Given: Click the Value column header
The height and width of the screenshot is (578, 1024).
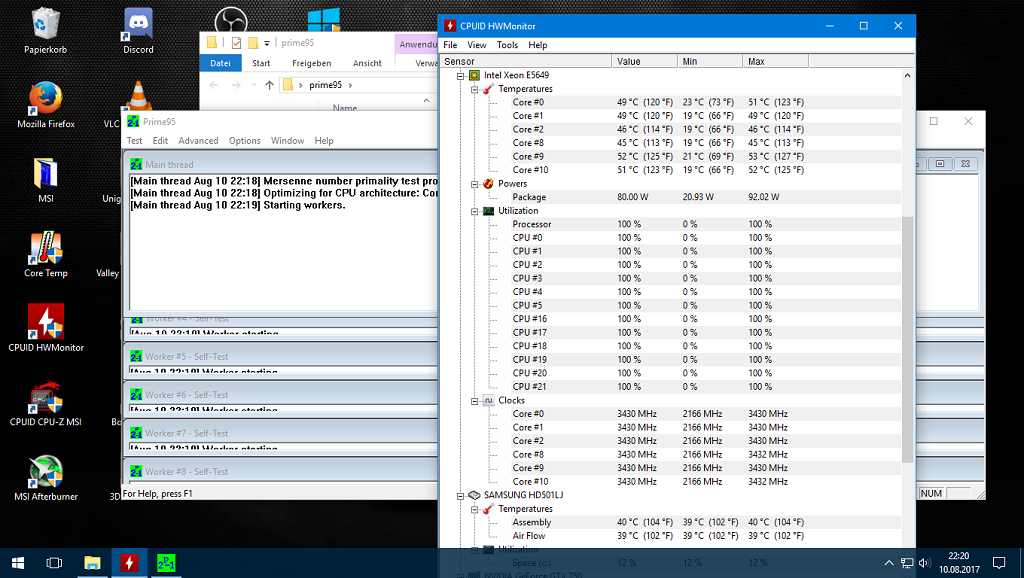Looking at the screenshot, I should coord(645,61).
